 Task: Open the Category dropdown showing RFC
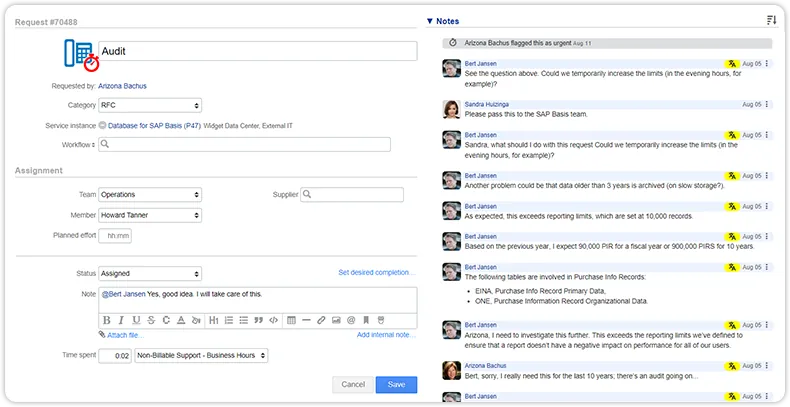coord(150,105)
